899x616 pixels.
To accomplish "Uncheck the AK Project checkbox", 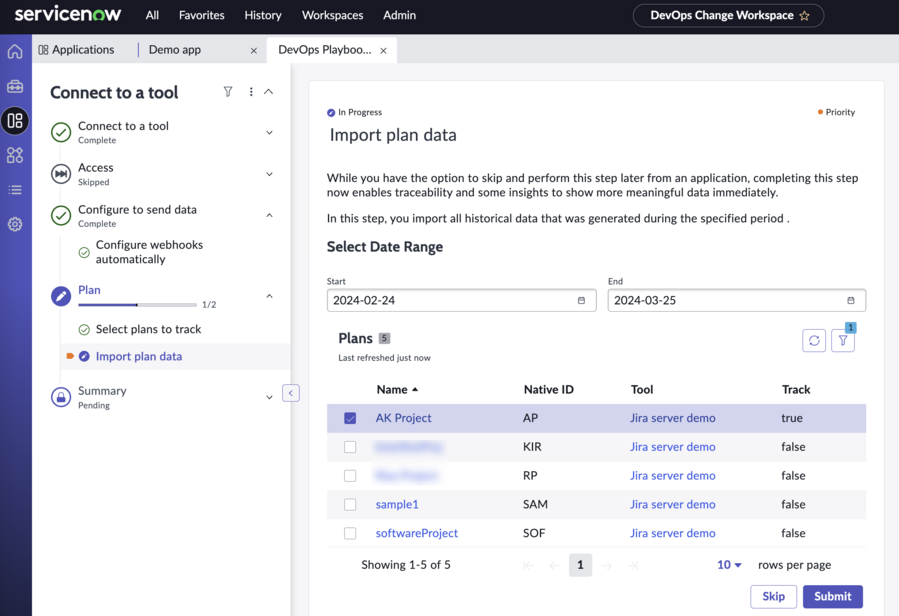I will click(x=350, y=418).
